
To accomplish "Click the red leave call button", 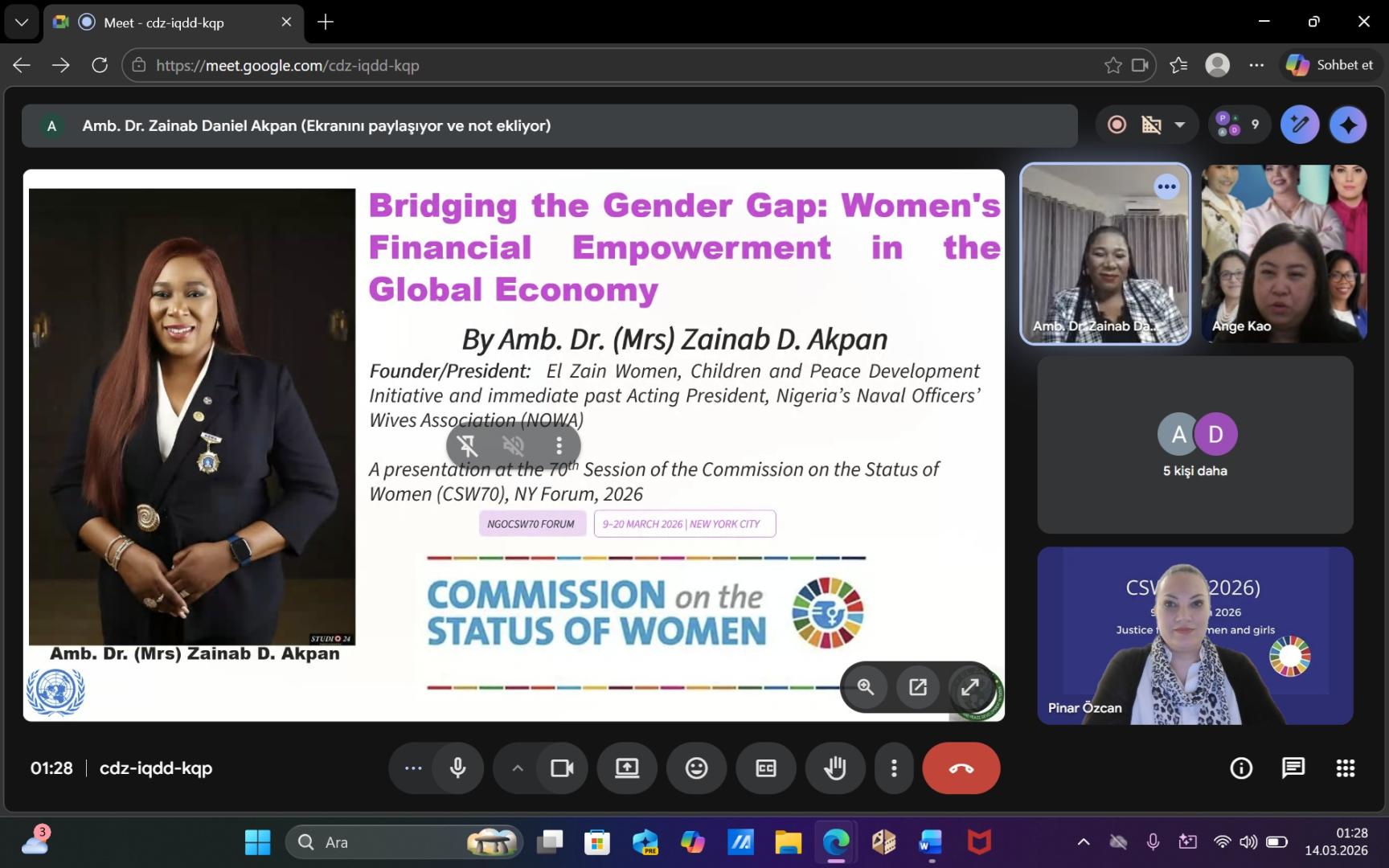I will pyautogui.click(x=961, y=768).
